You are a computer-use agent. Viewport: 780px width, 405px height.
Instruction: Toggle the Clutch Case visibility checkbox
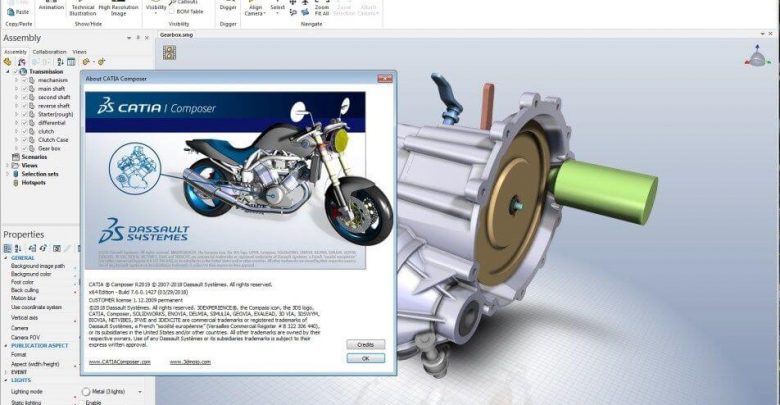tap(24, 140)
